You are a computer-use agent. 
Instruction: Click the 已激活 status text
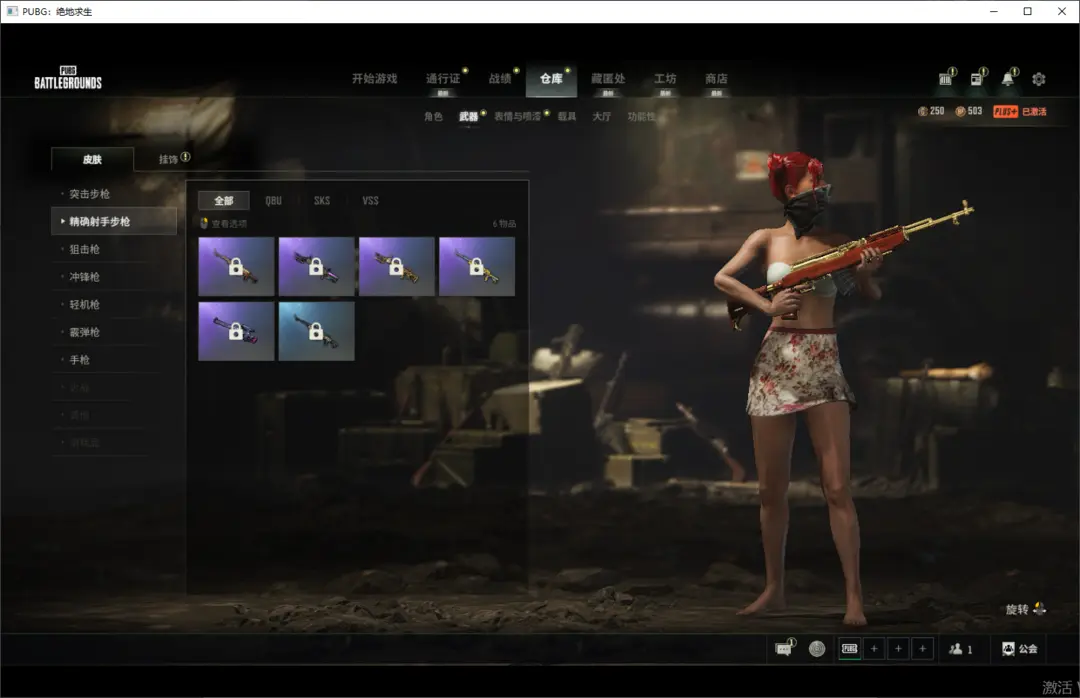click(1034, 112)
